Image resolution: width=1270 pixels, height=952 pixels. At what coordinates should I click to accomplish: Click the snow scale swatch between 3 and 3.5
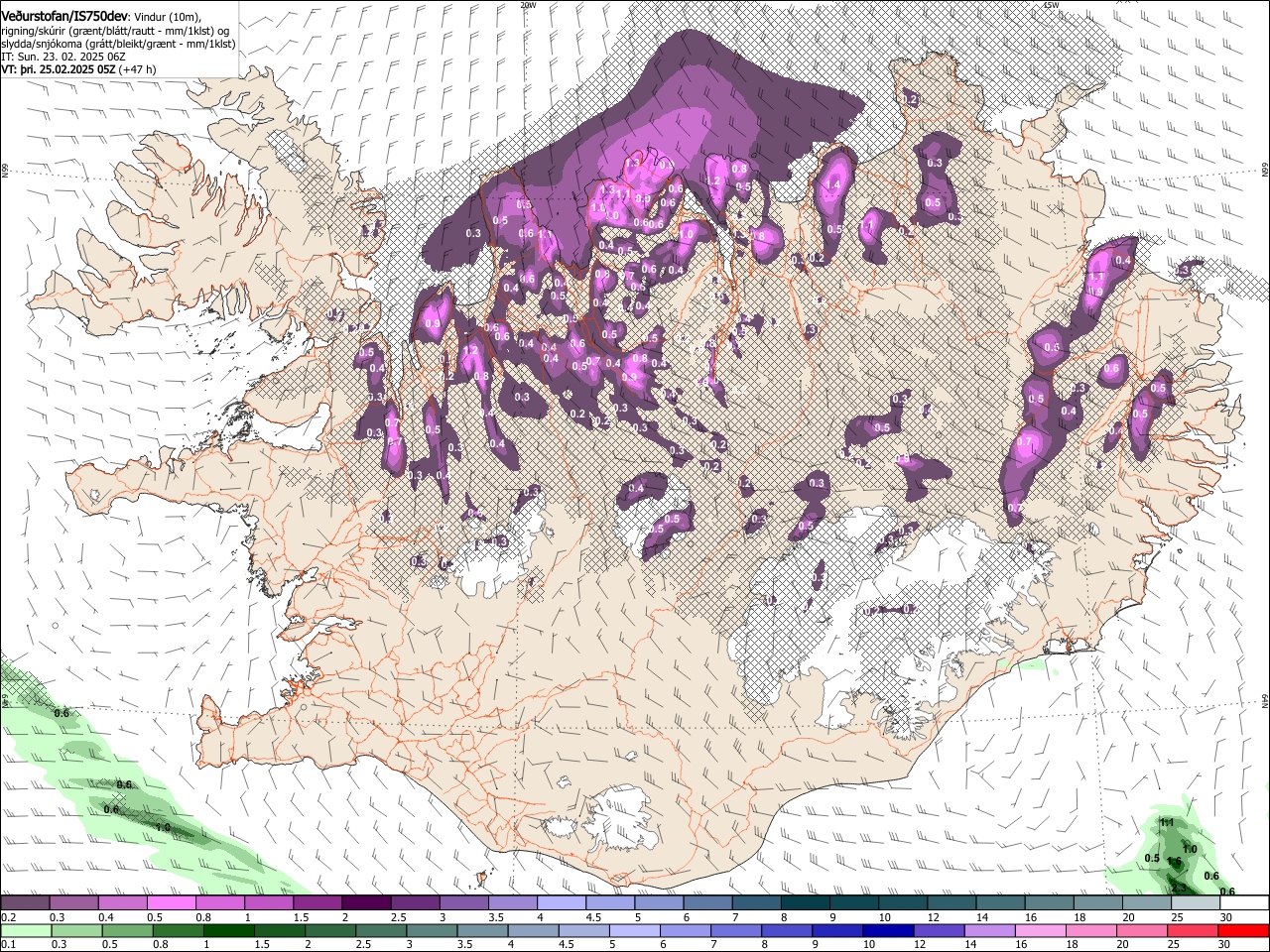click(x=463, y=903)
